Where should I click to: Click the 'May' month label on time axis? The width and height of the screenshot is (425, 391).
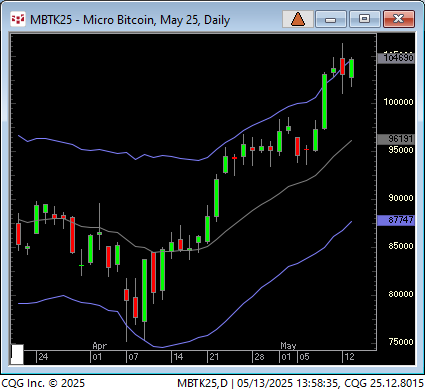click(288, 346)
